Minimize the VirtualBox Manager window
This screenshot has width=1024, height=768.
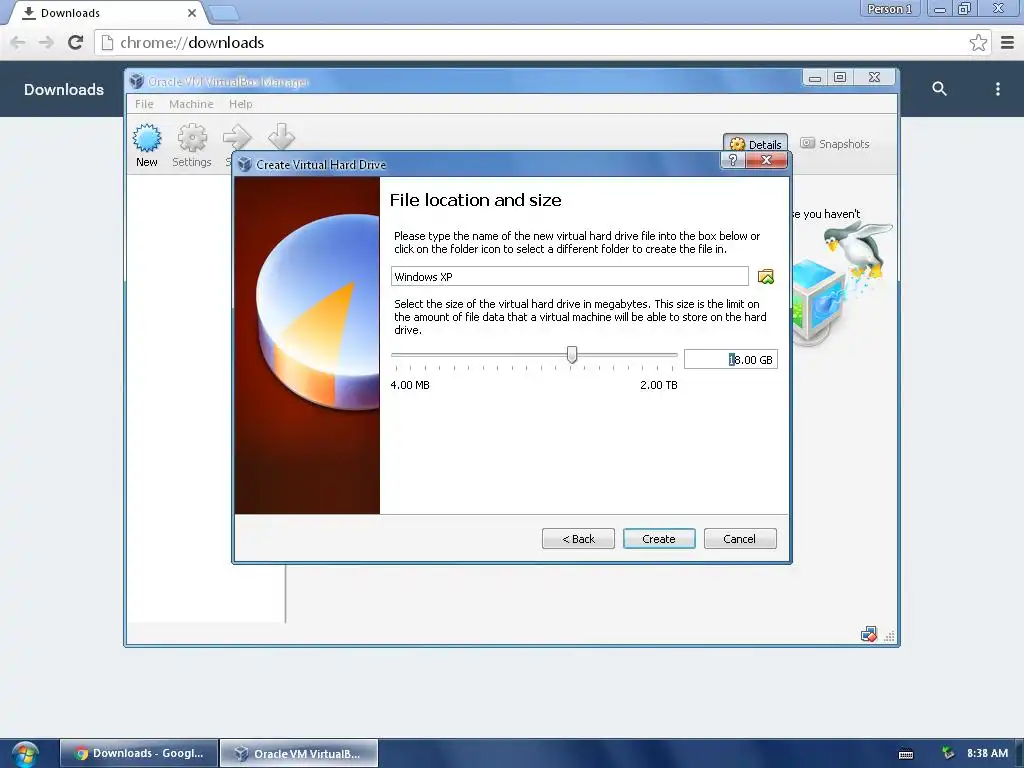814,78
